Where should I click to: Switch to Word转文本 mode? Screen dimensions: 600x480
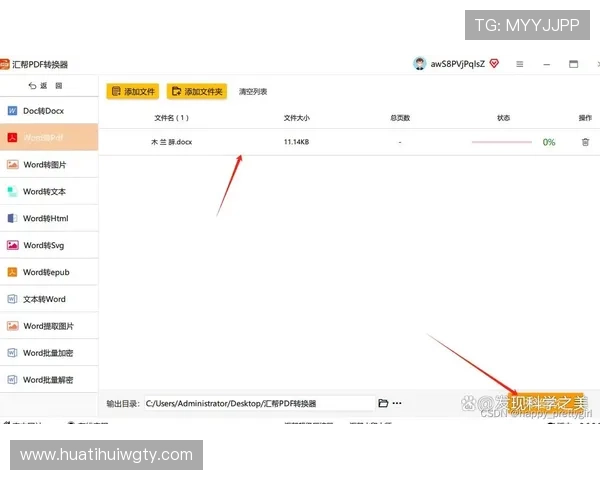coord(49,191)
